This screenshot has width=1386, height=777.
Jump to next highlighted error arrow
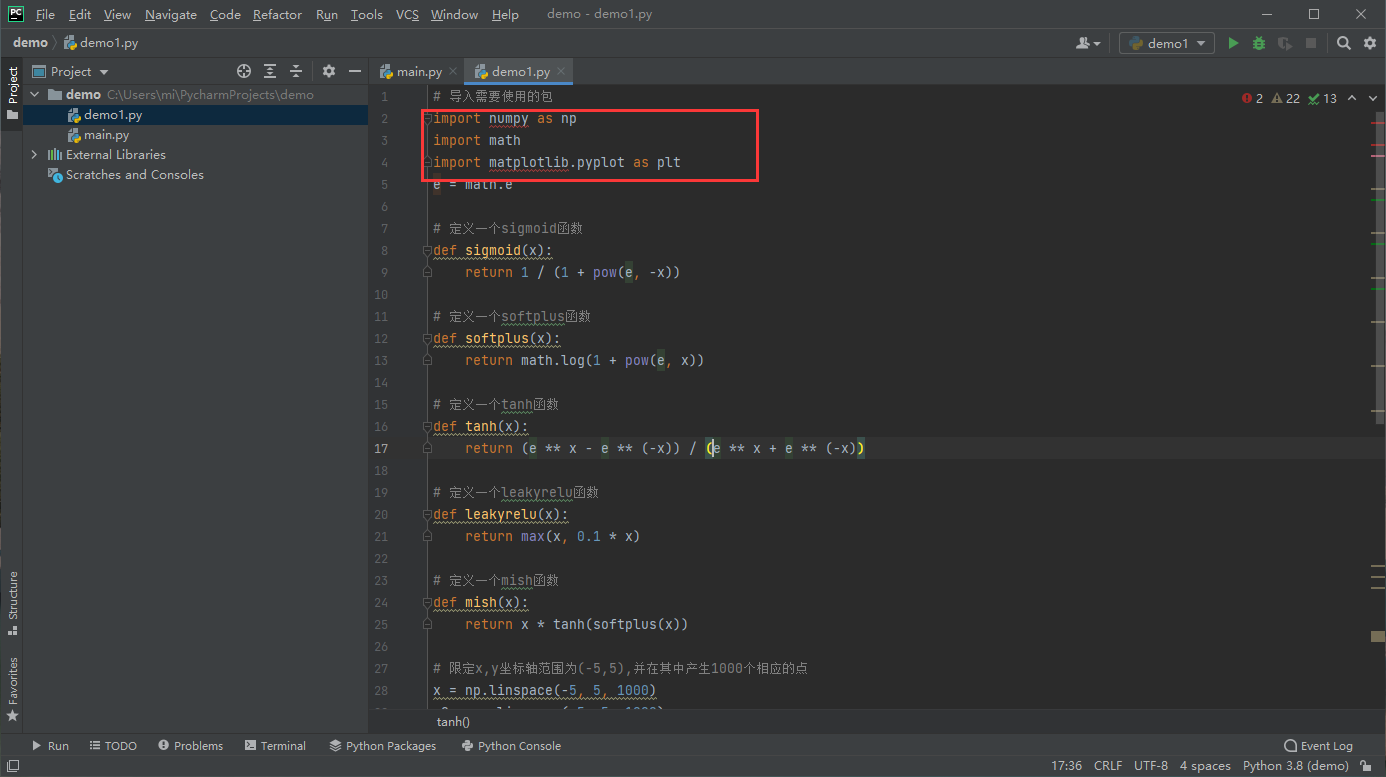point(1371,98)
